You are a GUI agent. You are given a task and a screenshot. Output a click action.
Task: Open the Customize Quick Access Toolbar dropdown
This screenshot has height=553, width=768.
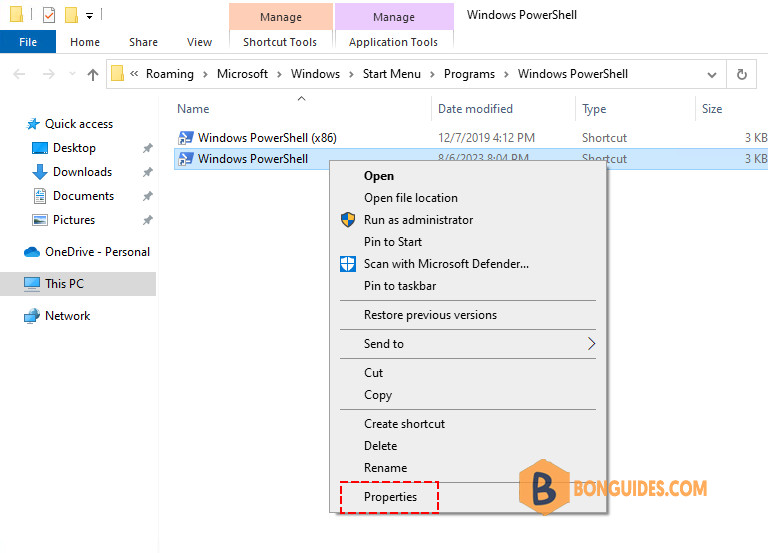coord(89,16)
